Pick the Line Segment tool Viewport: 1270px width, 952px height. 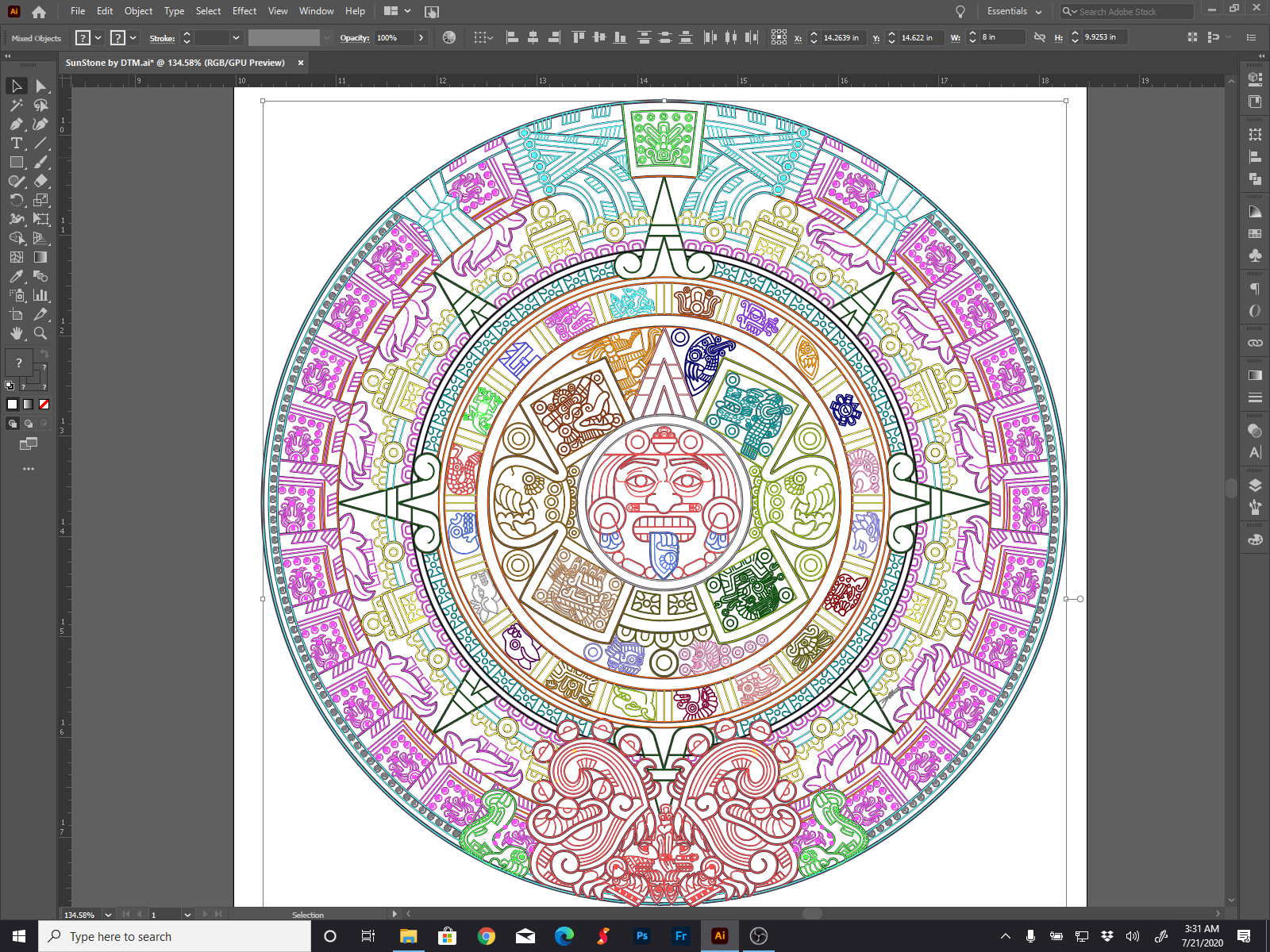point(40,143)
